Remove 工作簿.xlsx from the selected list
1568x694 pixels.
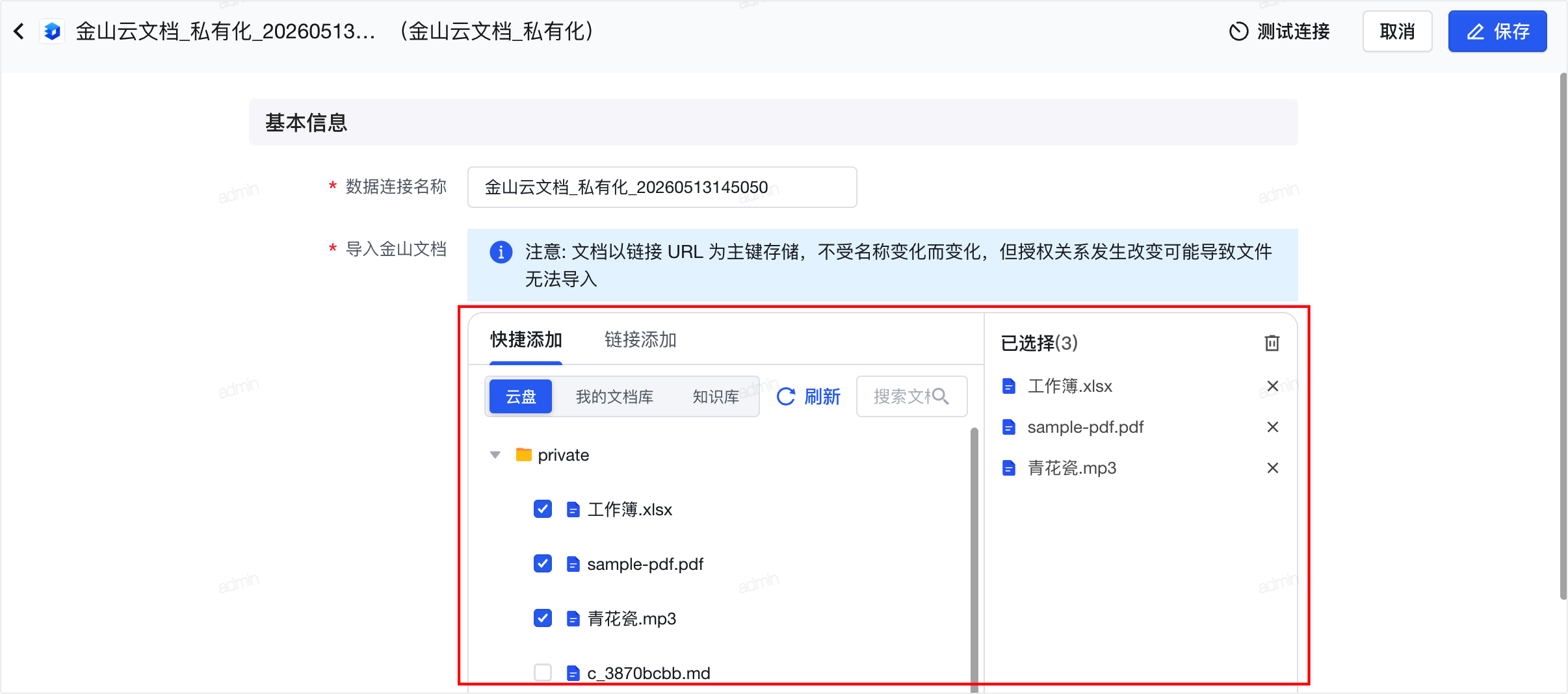click(1273, 386)
